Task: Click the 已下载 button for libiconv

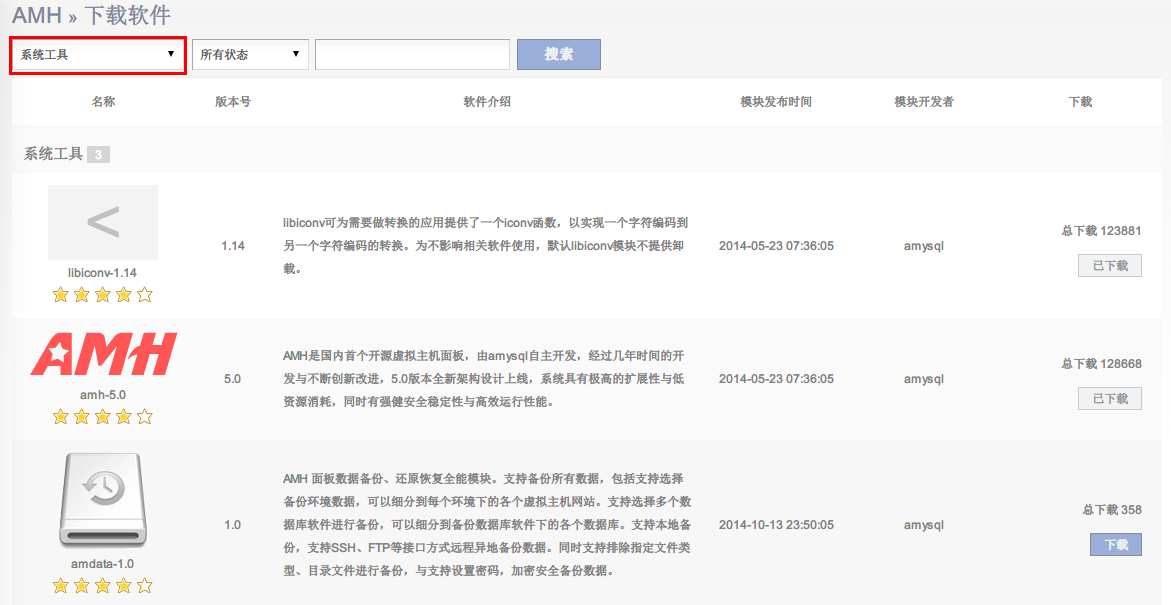Action: pyautogui.click(x=1109, y=265)
